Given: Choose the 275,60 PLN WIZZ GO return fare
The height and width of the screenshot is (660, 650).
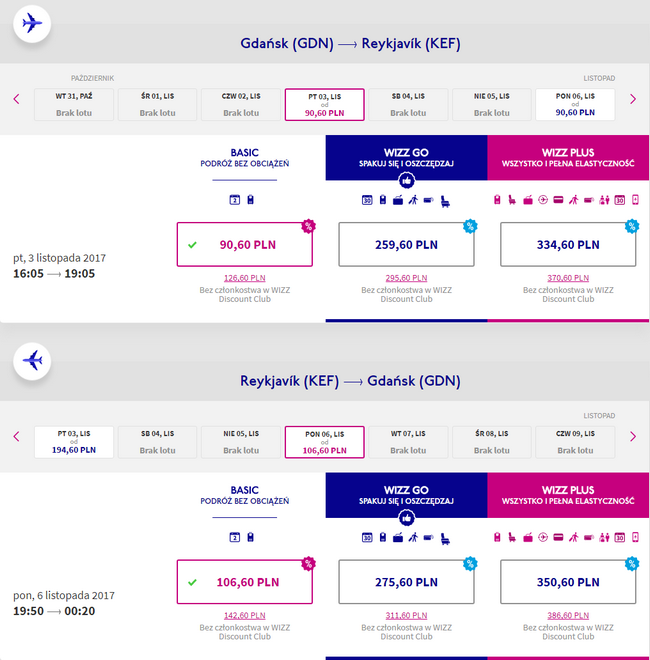Looking at the screenshot, I should coord(406,582).
